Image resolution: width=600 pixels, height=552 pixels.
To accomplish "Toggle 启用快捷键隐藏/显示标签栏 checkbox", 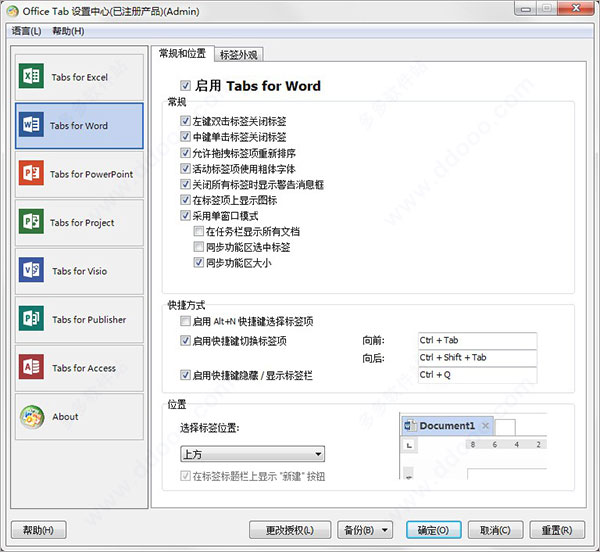I will tap(186, 375).
